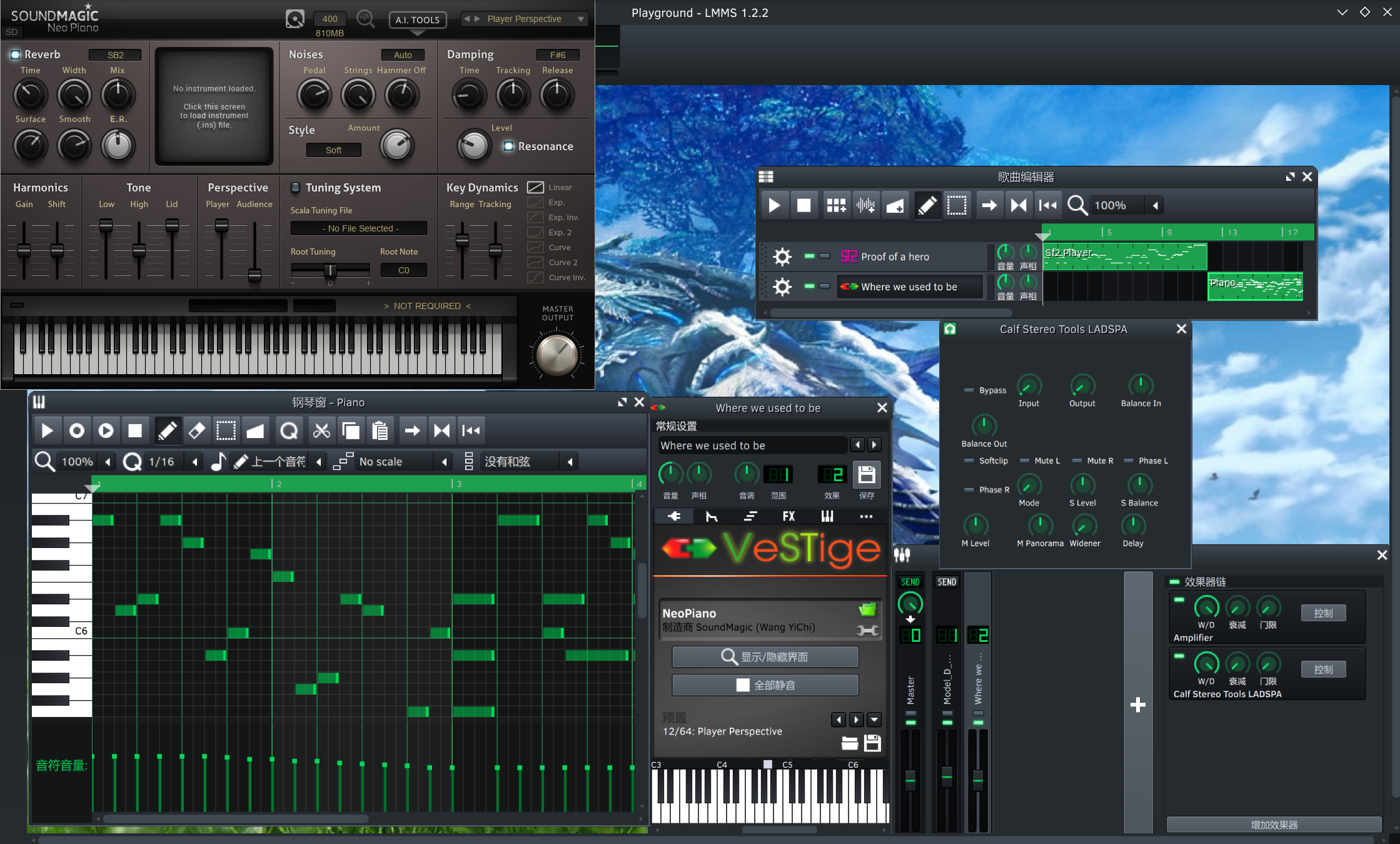Click the plus icon to add mixer channel
The image size is (1400, 844).
[1137, 705]
